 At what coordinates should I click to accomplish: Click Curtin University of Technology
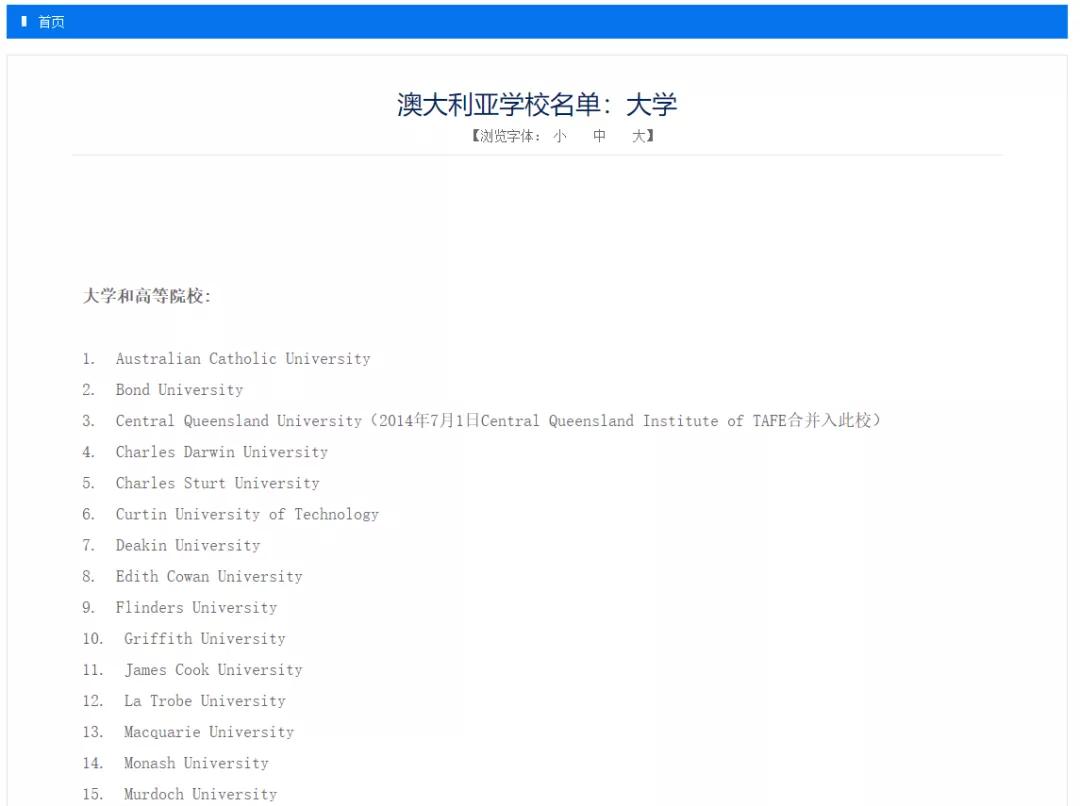247,514
